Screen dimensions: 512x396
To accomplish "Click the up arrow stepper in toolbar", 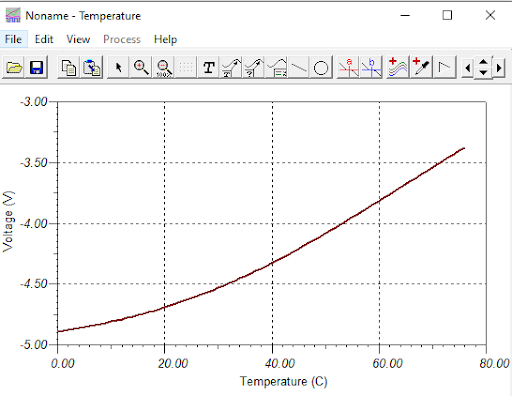I will (x=483, y=62).
